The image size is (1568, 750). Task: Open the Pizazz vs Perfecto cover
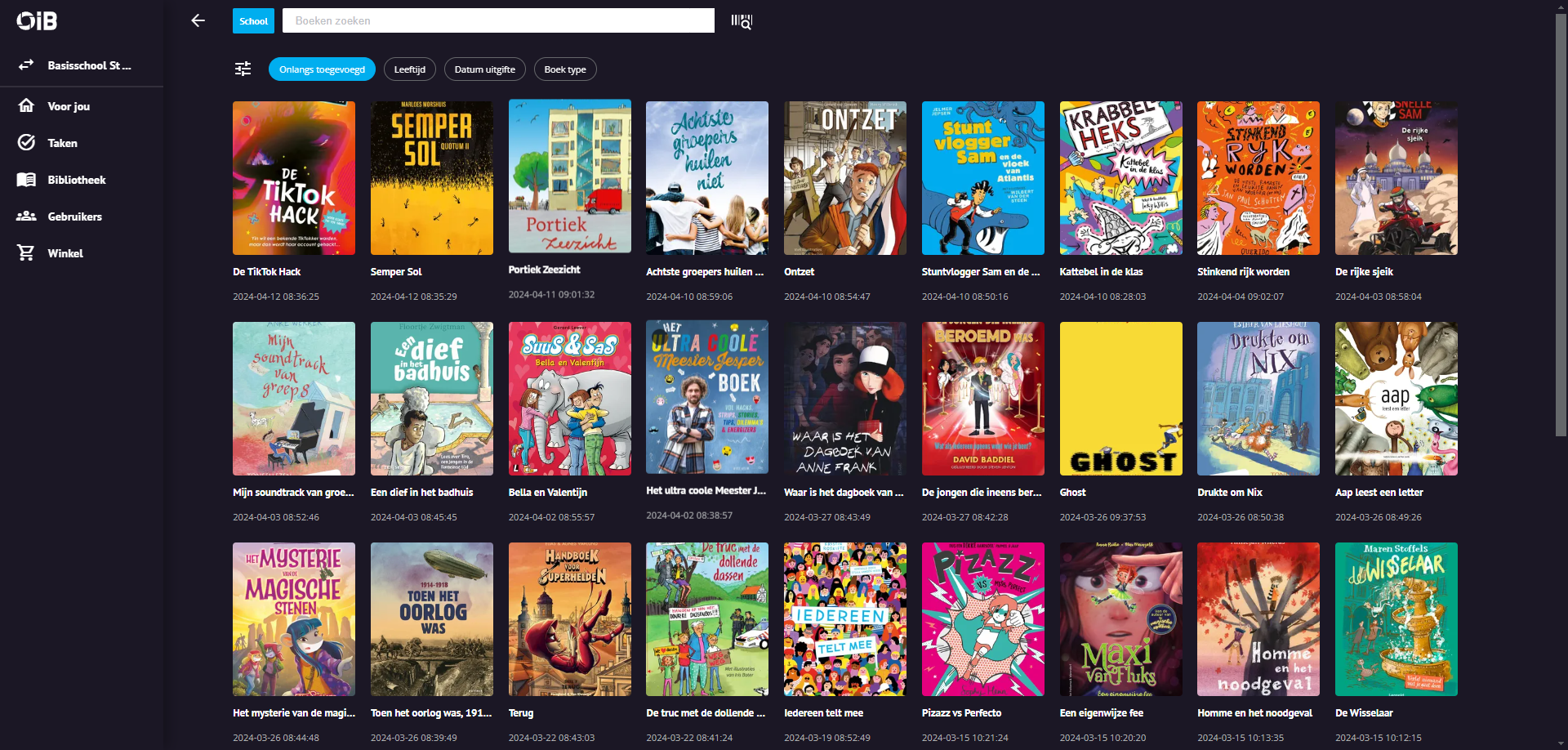tap(983, 619)
